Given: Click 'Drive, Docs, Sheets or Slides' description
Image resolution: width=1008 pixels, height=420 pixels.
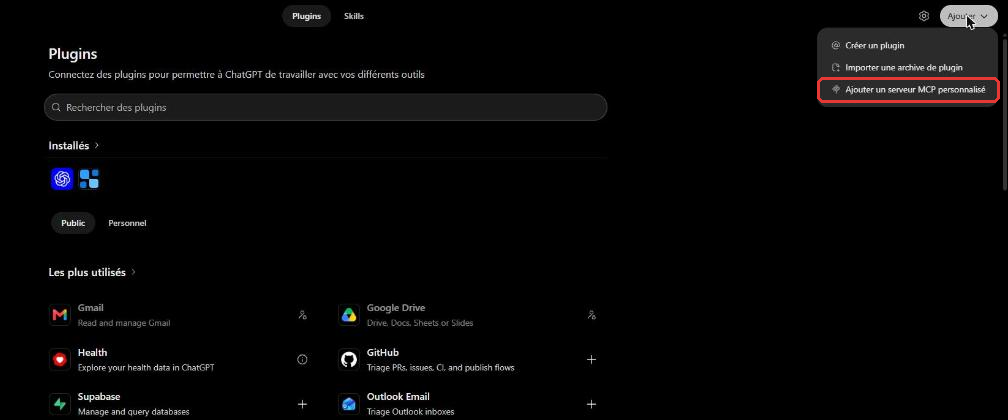Looking at the screenshot, I should 420,323.
